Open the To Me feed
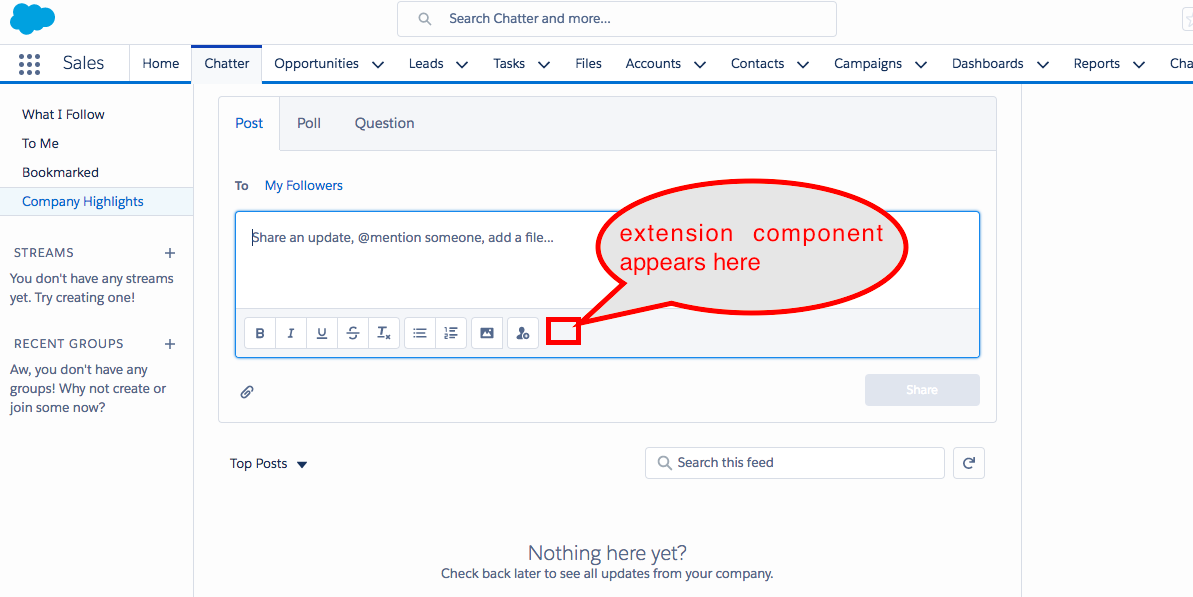This screenshot has width=1193, height=597. point(40,144)
